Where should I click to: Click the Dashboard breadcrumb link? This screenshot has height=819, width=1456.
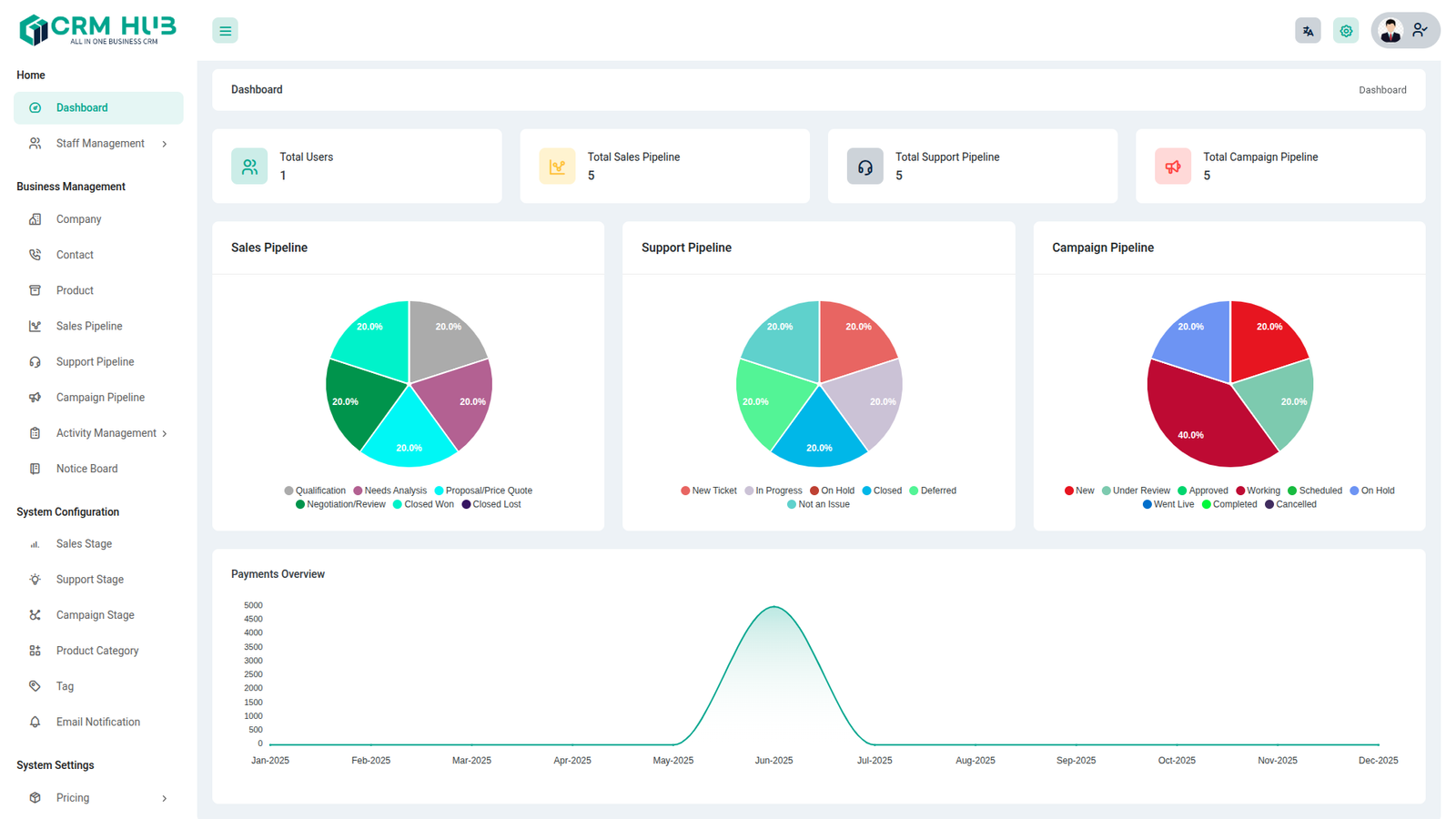coord(1382,90)
